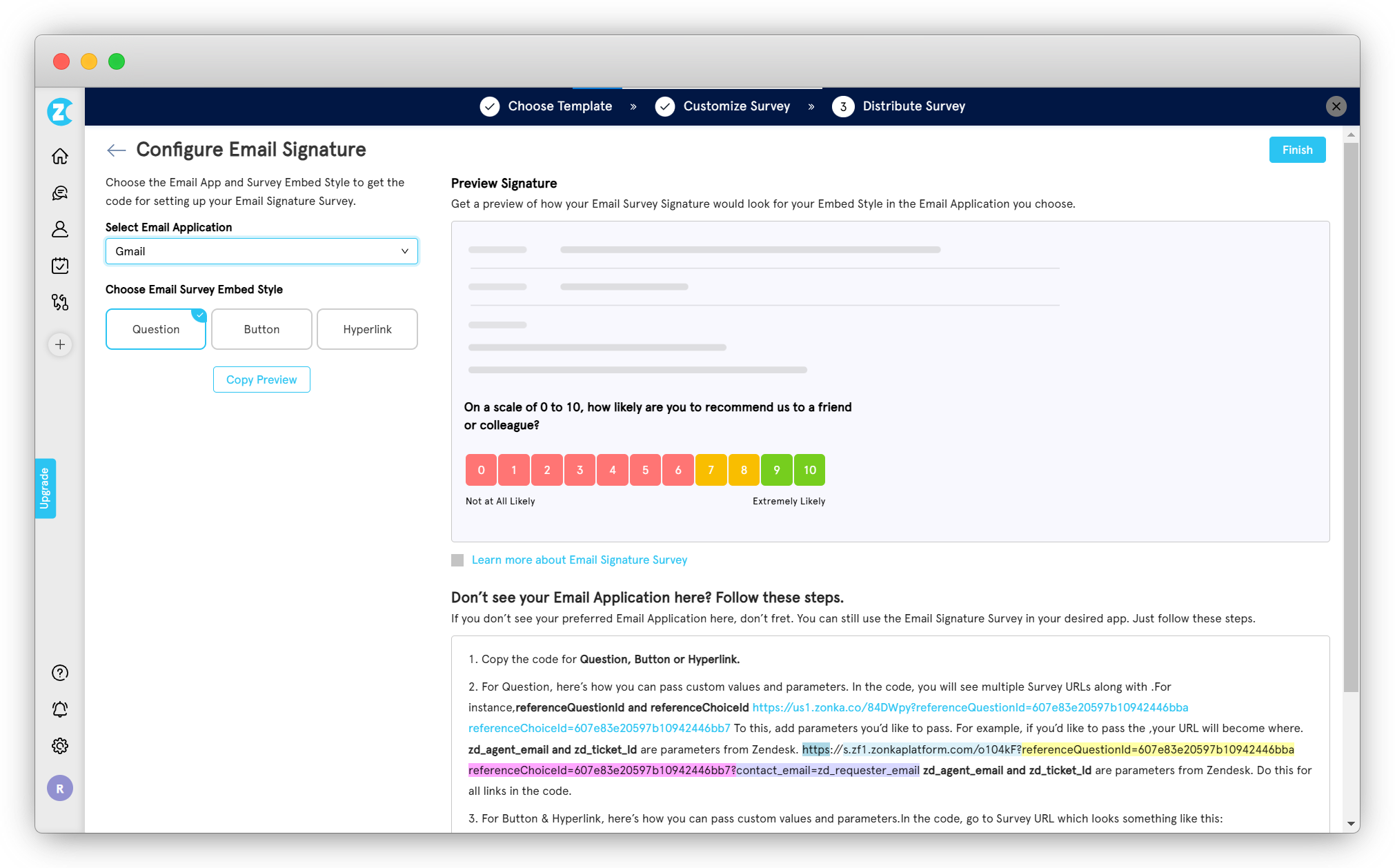
Task: Select the Question embed style
Action: pos(155,329)
